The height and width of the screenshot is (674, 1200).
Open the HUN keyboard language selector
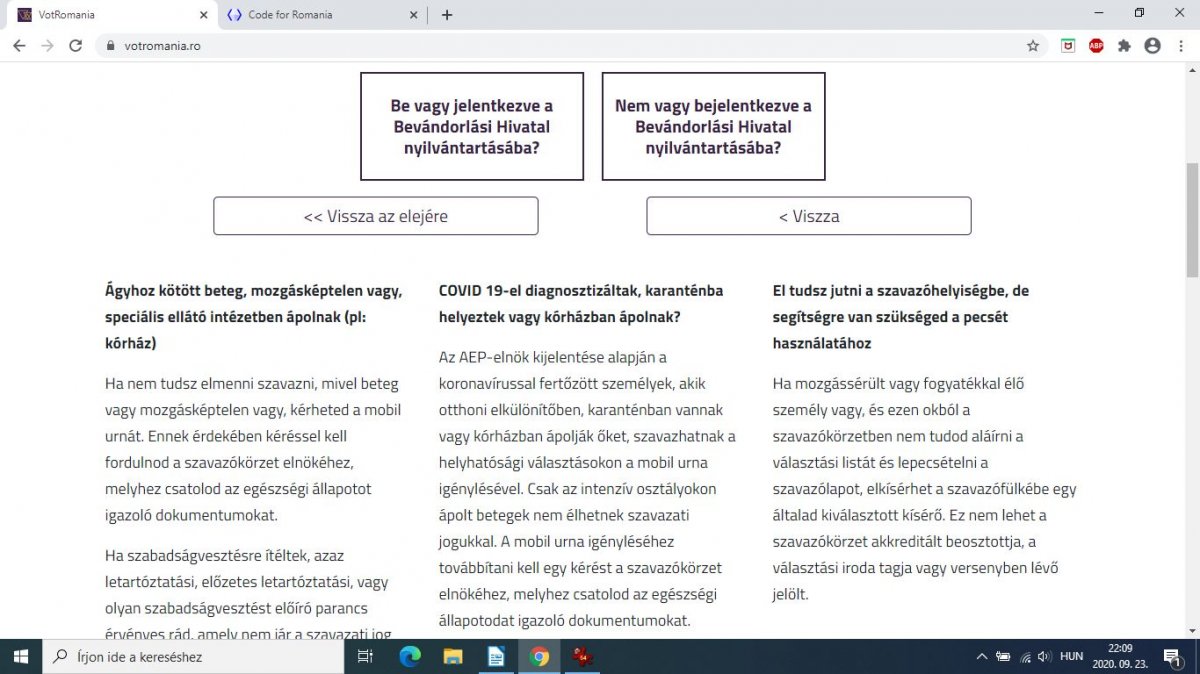click(x=1071, y=657)
